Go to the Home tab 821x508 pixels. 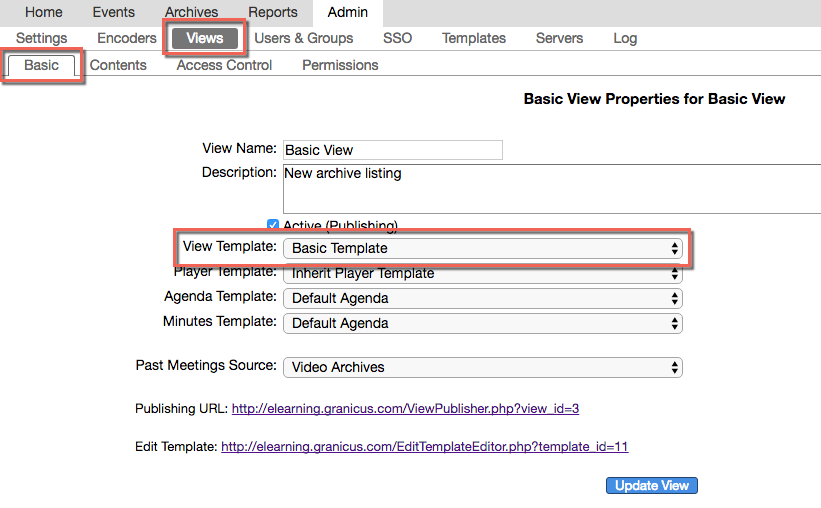click(43, 12)
